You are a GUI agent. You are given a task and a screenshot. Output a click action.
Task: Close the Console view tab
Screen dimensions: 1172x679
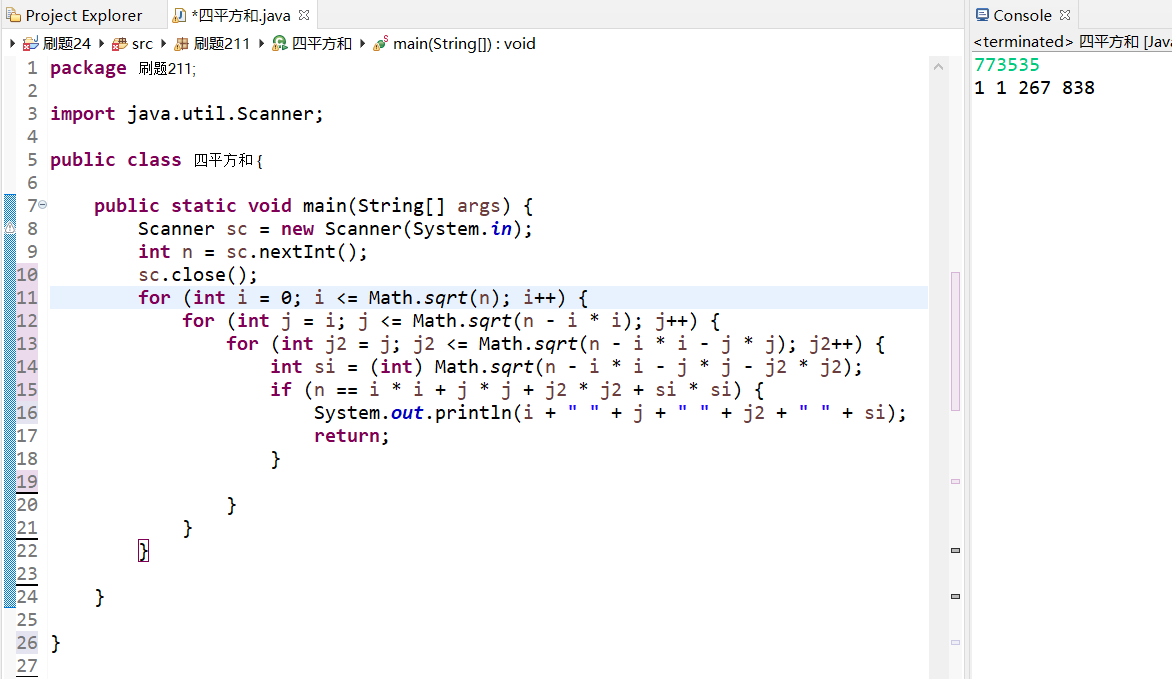1065,15
